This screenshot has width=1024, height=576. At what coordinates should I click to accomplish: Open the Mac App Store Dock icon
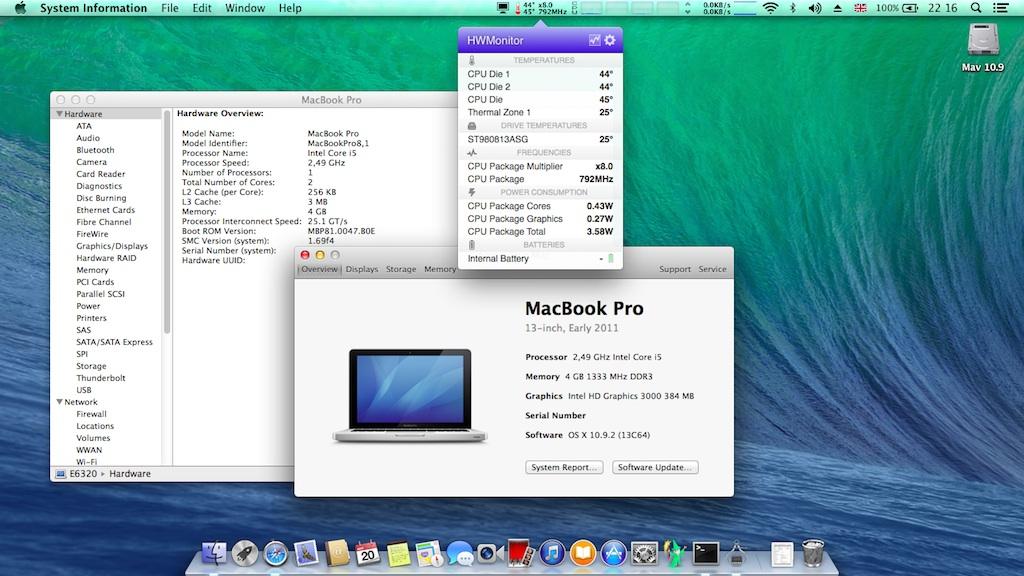coord(613,553)
